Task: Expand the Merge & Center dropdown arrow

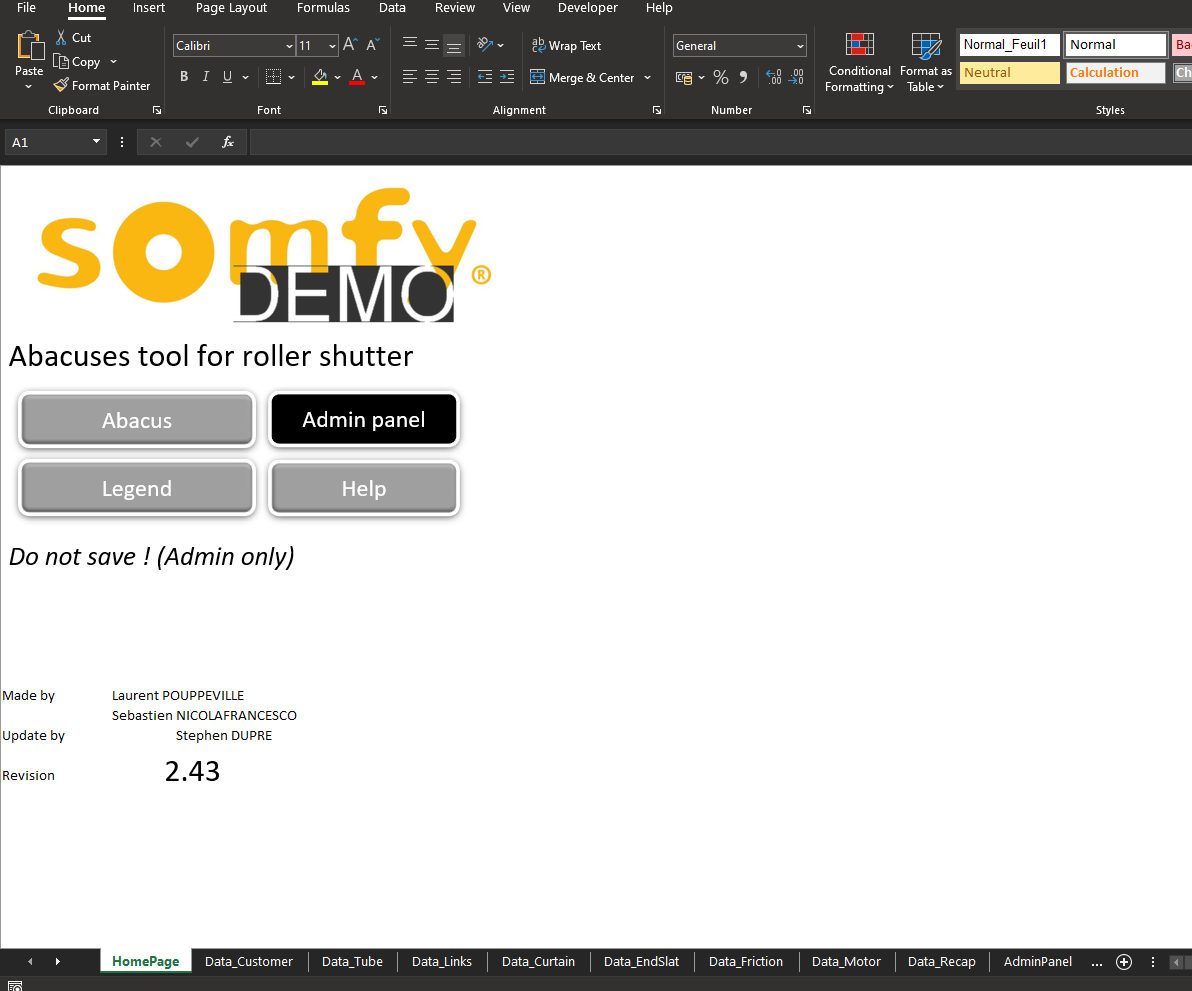Action: (648, 78)
